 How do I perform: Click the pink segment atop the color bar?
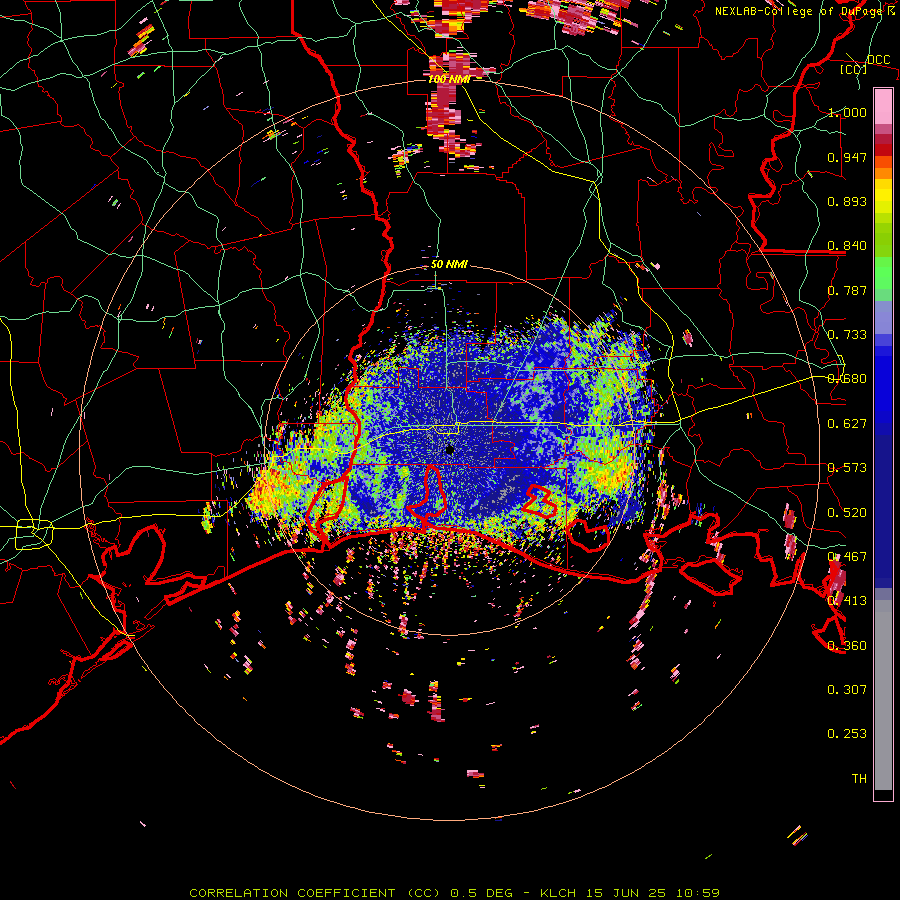click(x=883, y=106)
